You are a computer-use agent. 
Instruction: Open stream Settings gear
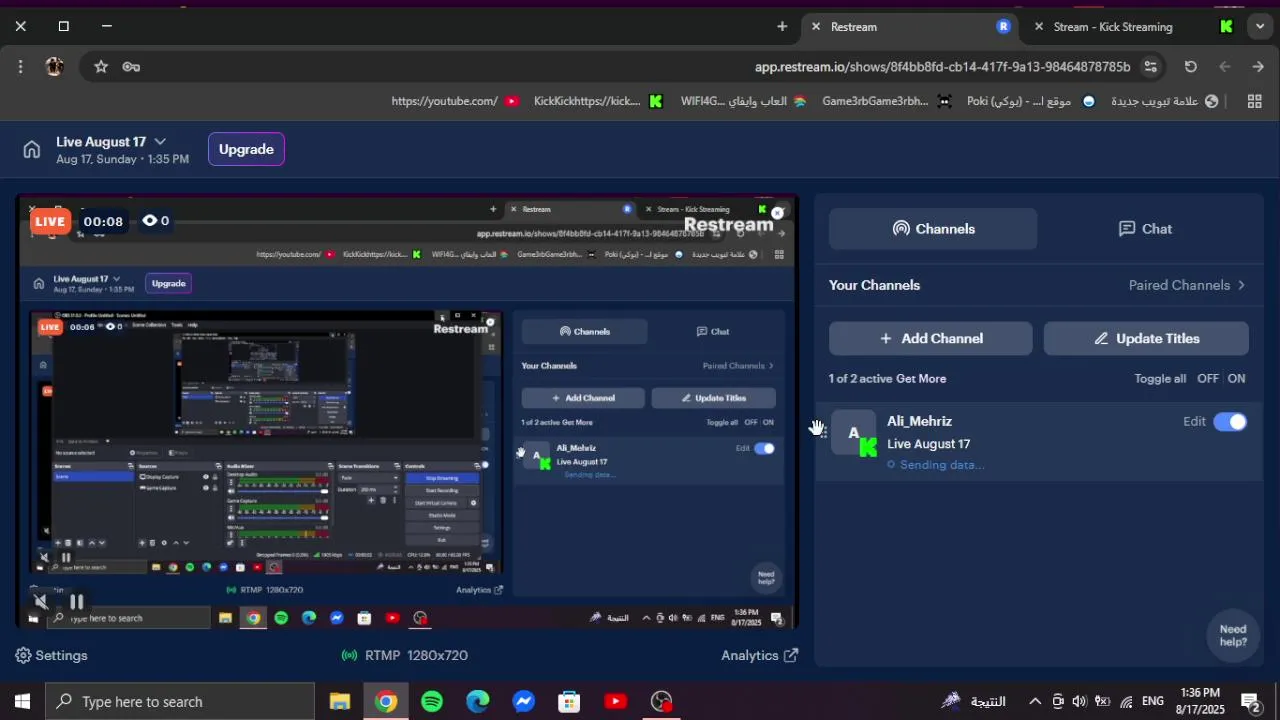[52, 656]
